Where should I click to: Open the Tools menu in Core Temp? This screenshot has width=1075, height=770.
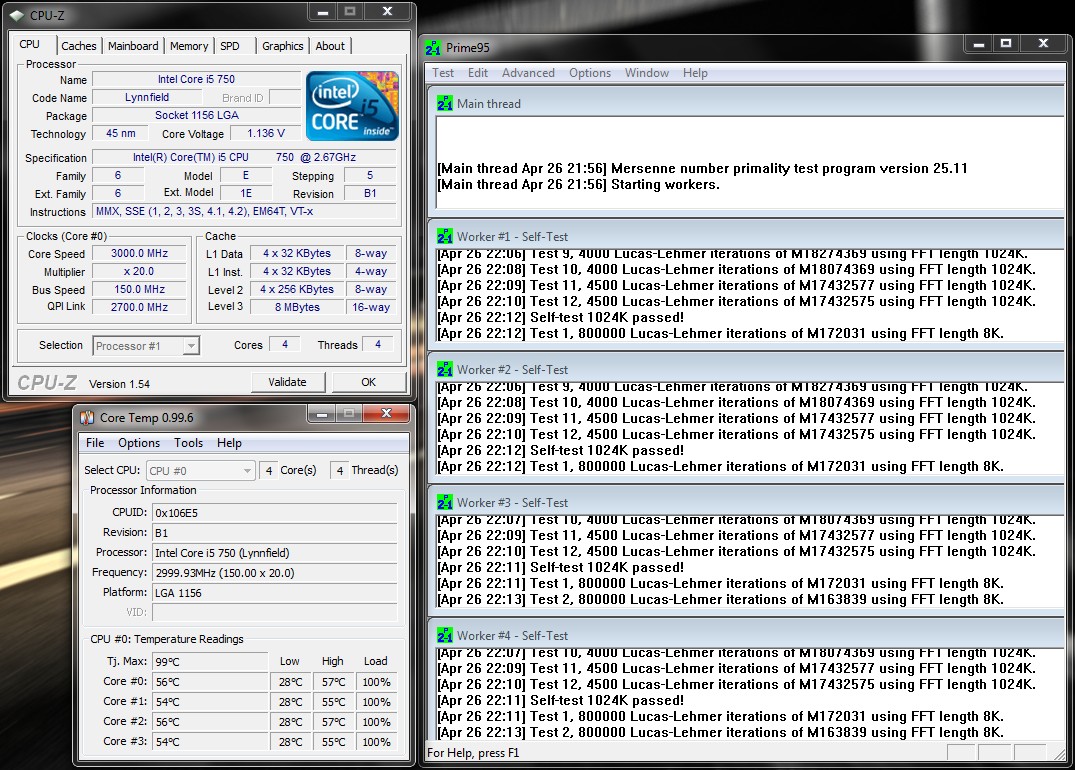point(188,443)
